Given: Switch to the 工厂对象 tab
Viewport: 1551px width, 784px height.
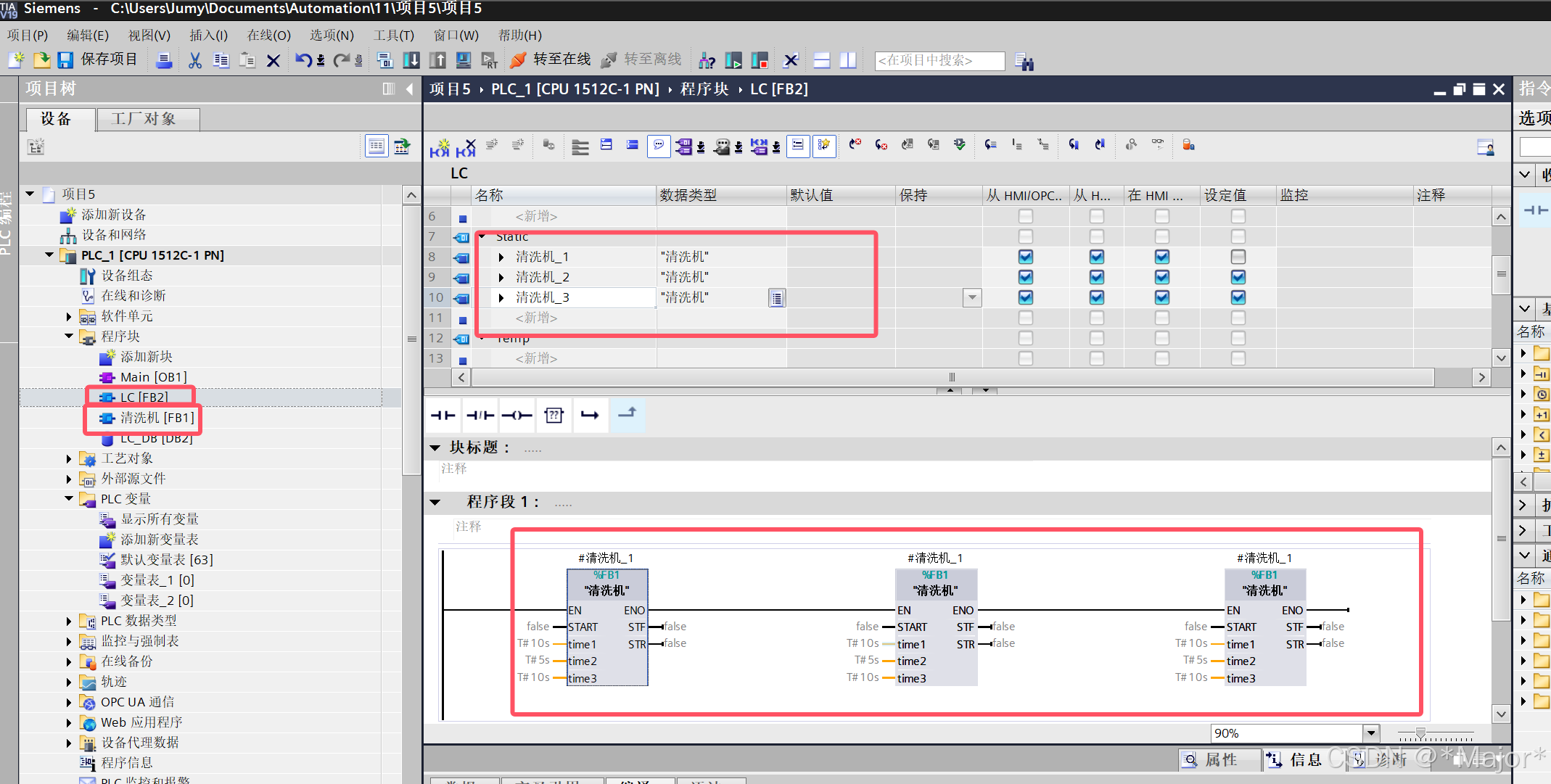Looking at the screenshot, I should pos(147,119).
